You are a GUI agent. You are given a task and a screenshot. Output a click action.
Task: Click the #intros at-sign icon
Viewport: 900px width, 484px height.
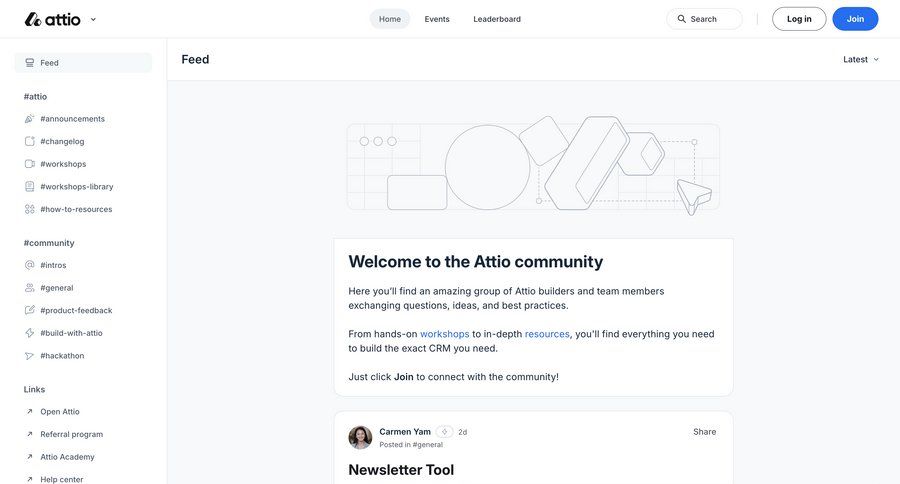click(30, 265)
